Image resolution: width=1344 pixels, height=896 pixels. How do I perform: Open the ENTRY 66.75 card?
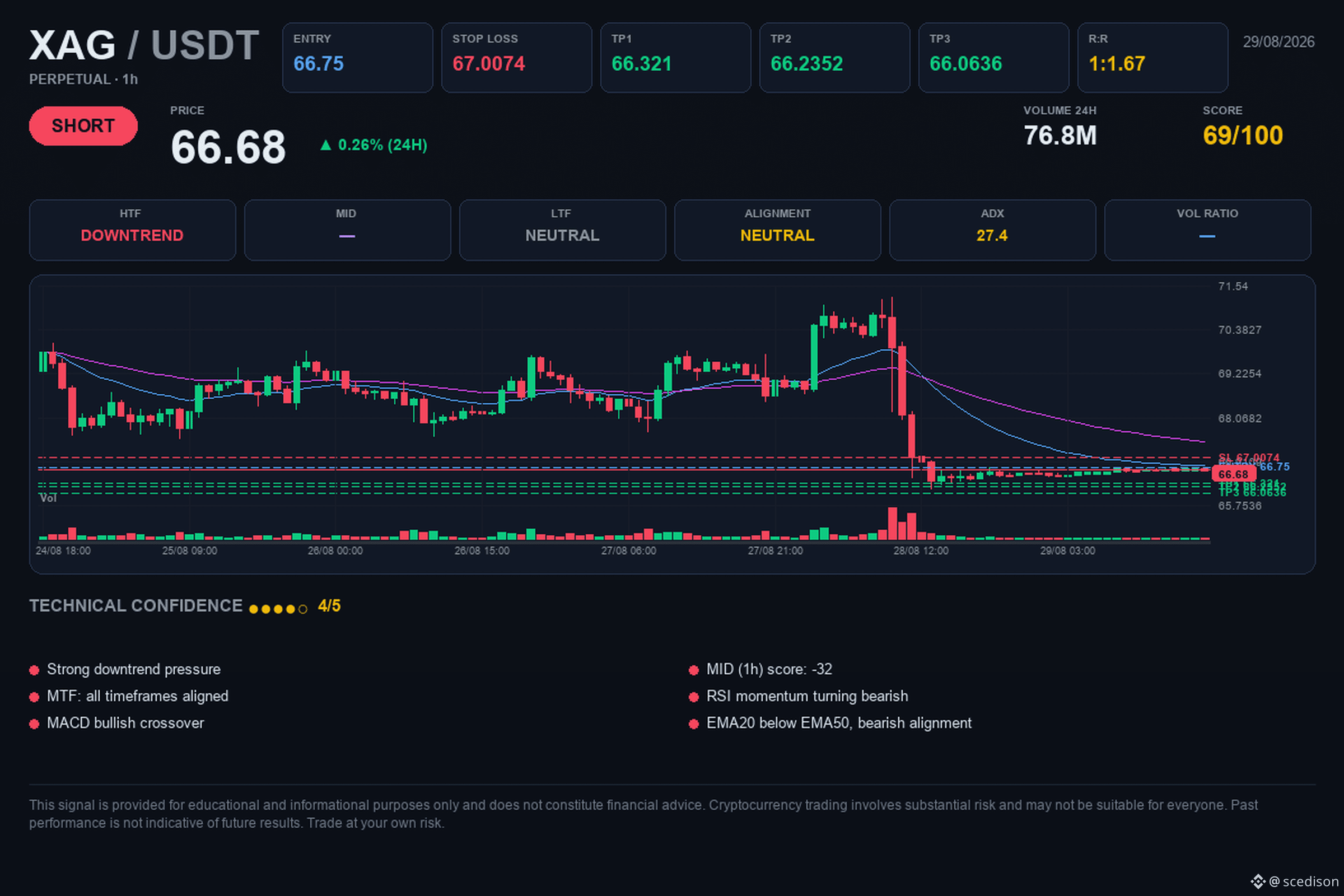coord(358,58)
